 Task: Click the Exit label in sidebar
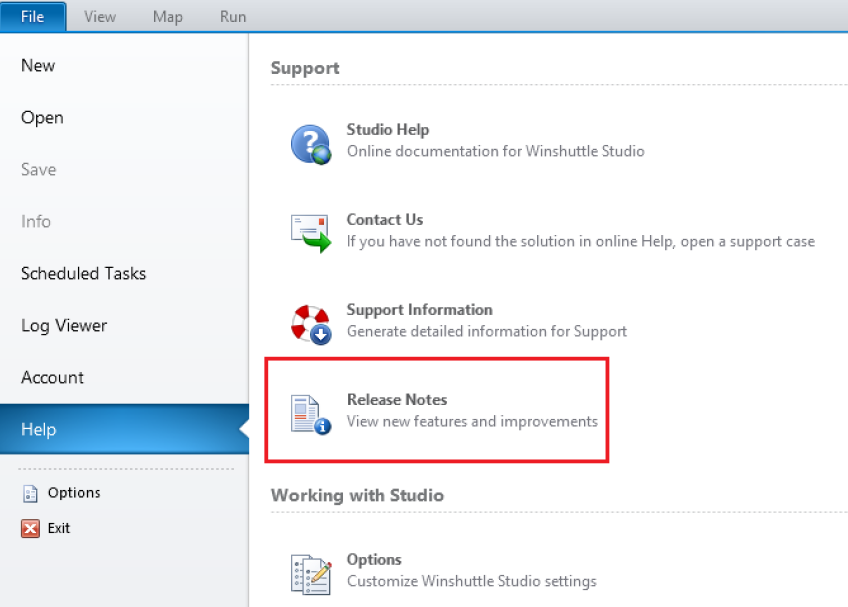59,528
